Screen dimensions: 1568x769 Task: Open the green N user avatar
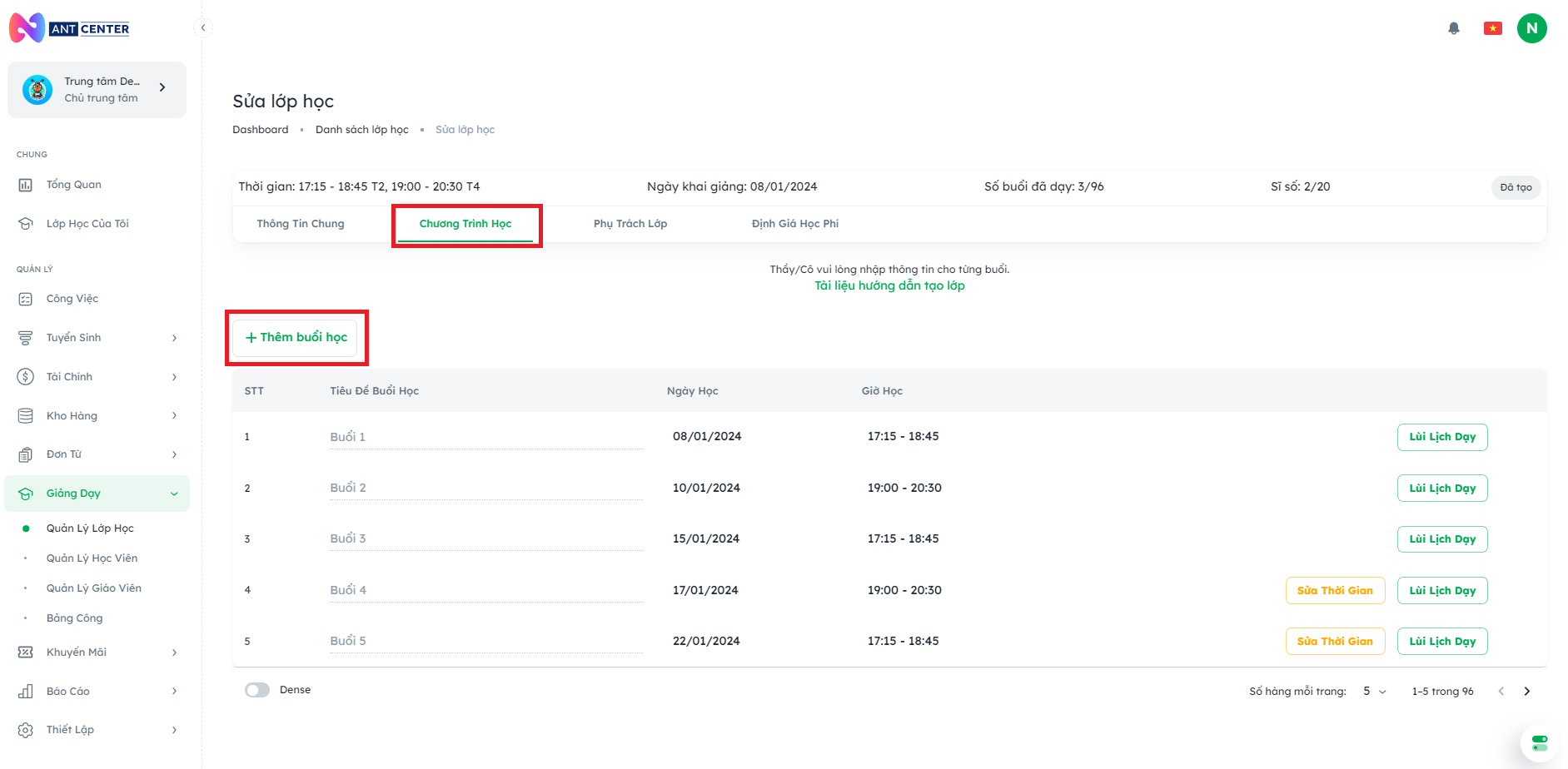click(x=1531, y=28)
